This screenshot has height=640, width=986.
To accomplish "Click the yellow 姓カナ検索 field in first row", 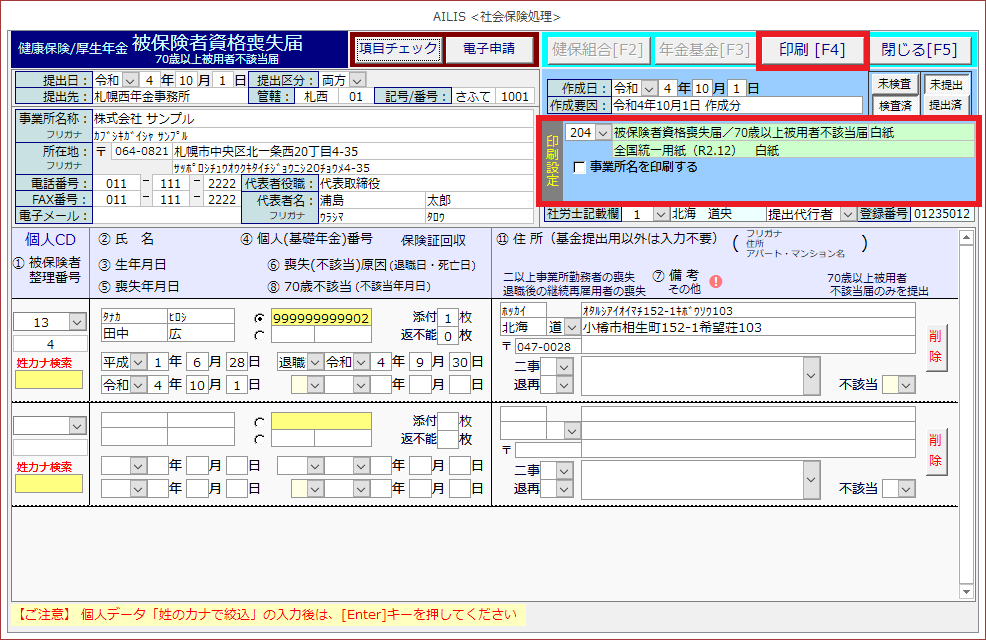I will [48, 380].
